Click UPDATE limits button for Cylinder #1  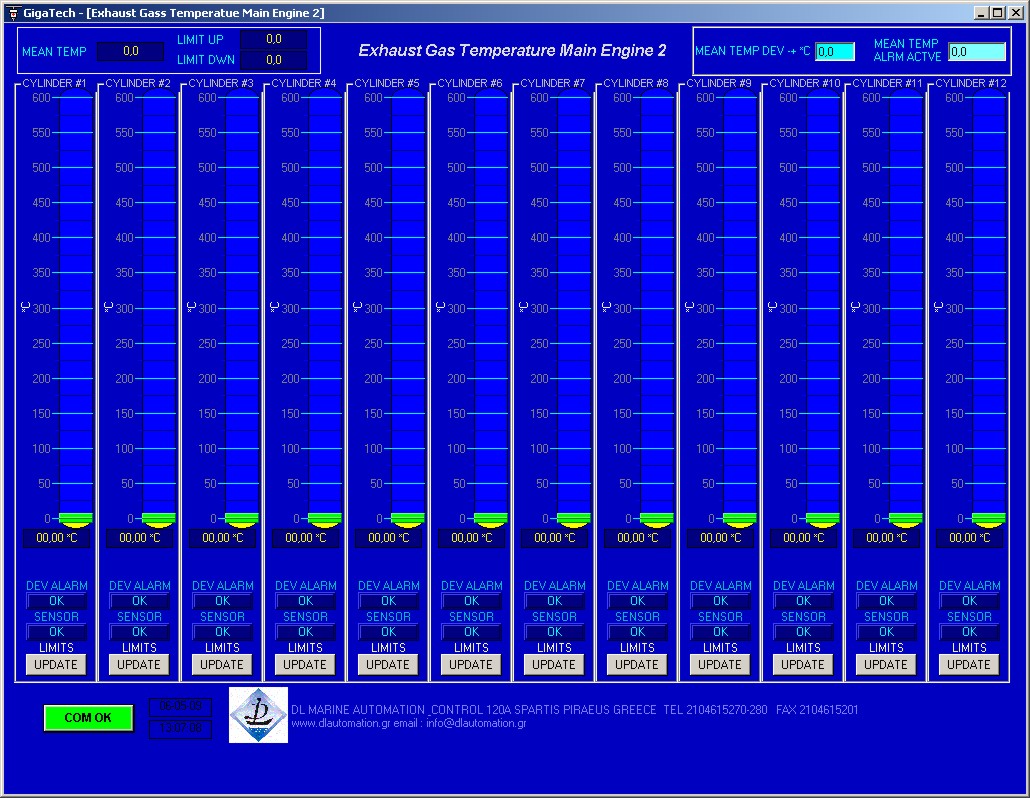(x=56, y=664)
